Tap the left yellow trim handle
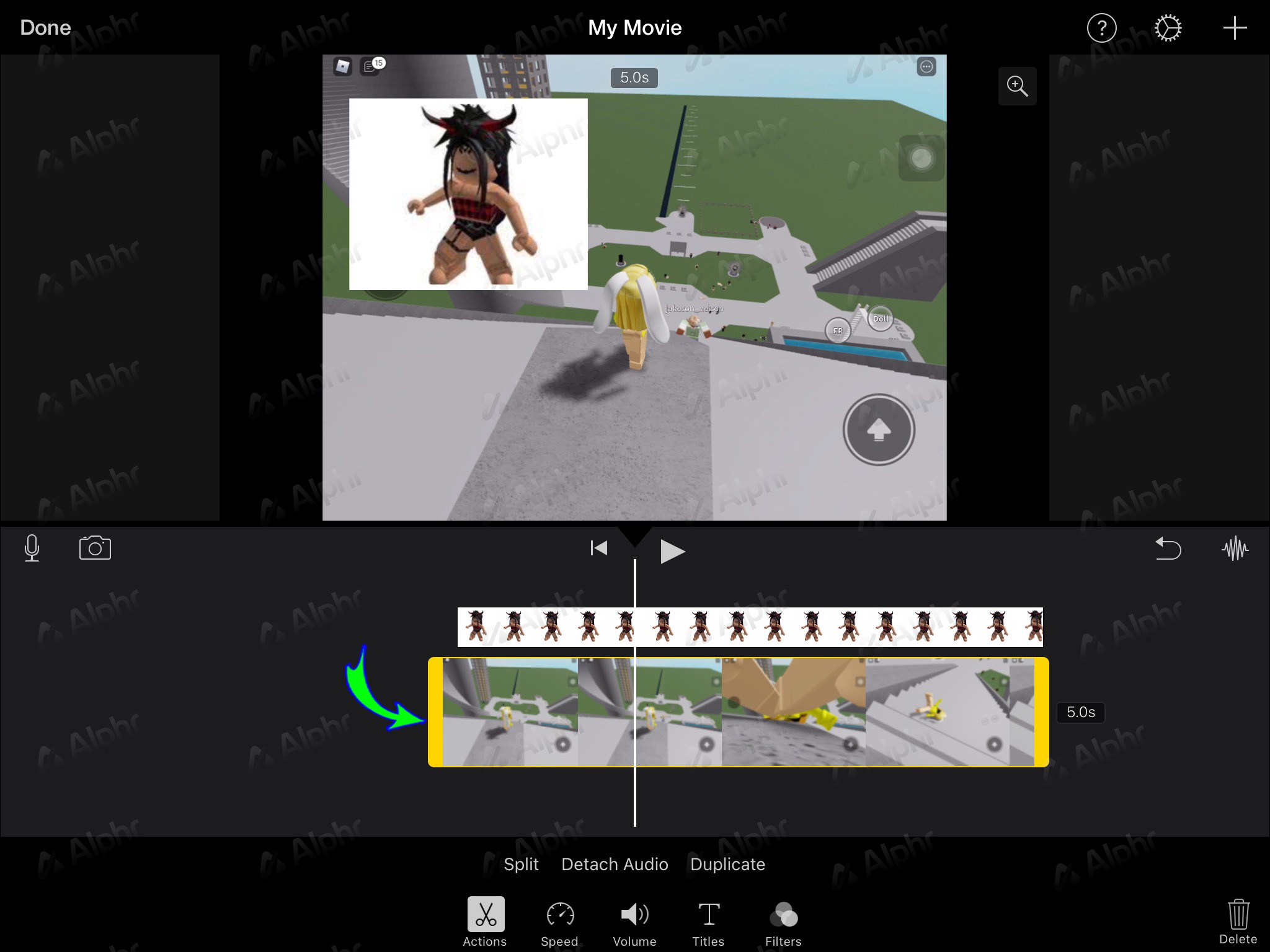 435,712
